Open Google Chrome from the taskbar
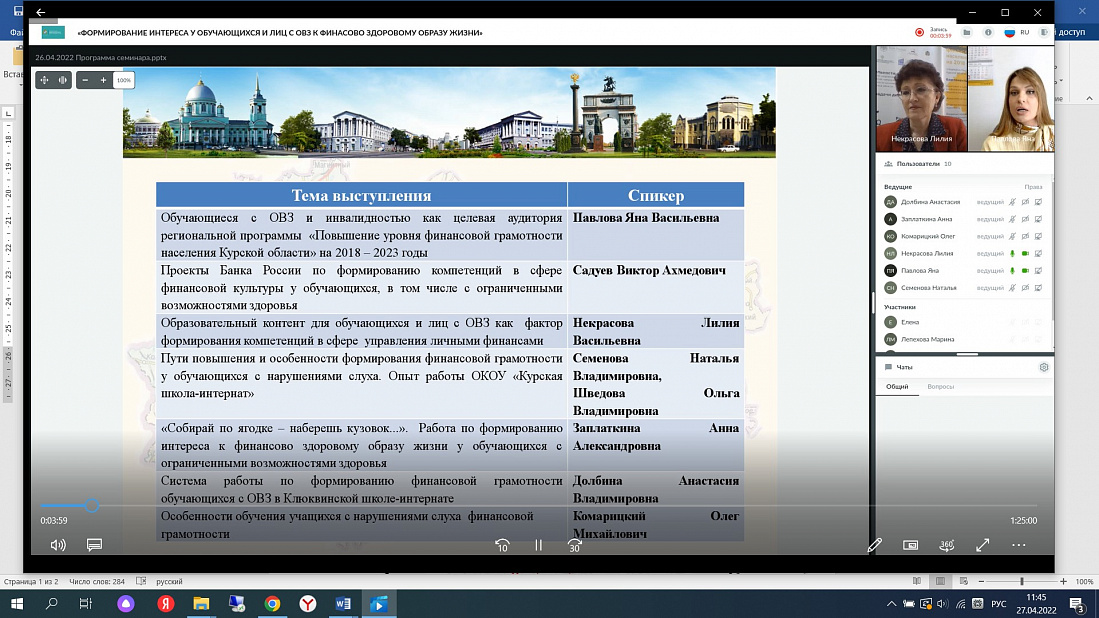Image resolution: width=1099 pixels, height=618 pixels. 273,603
